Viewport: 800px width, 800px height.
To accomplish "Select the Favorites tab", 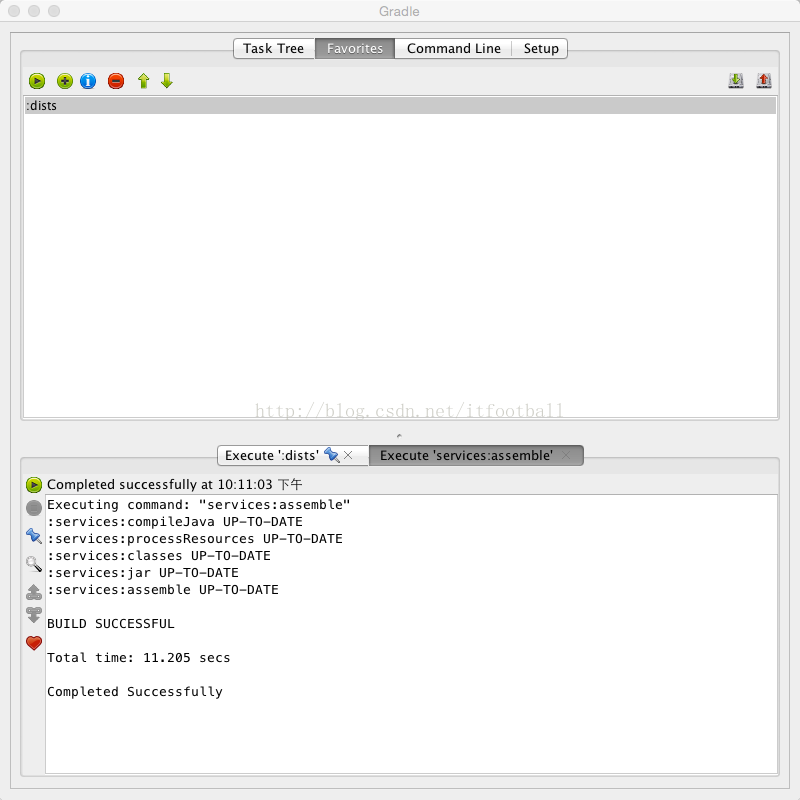I will tap(355, 48).
